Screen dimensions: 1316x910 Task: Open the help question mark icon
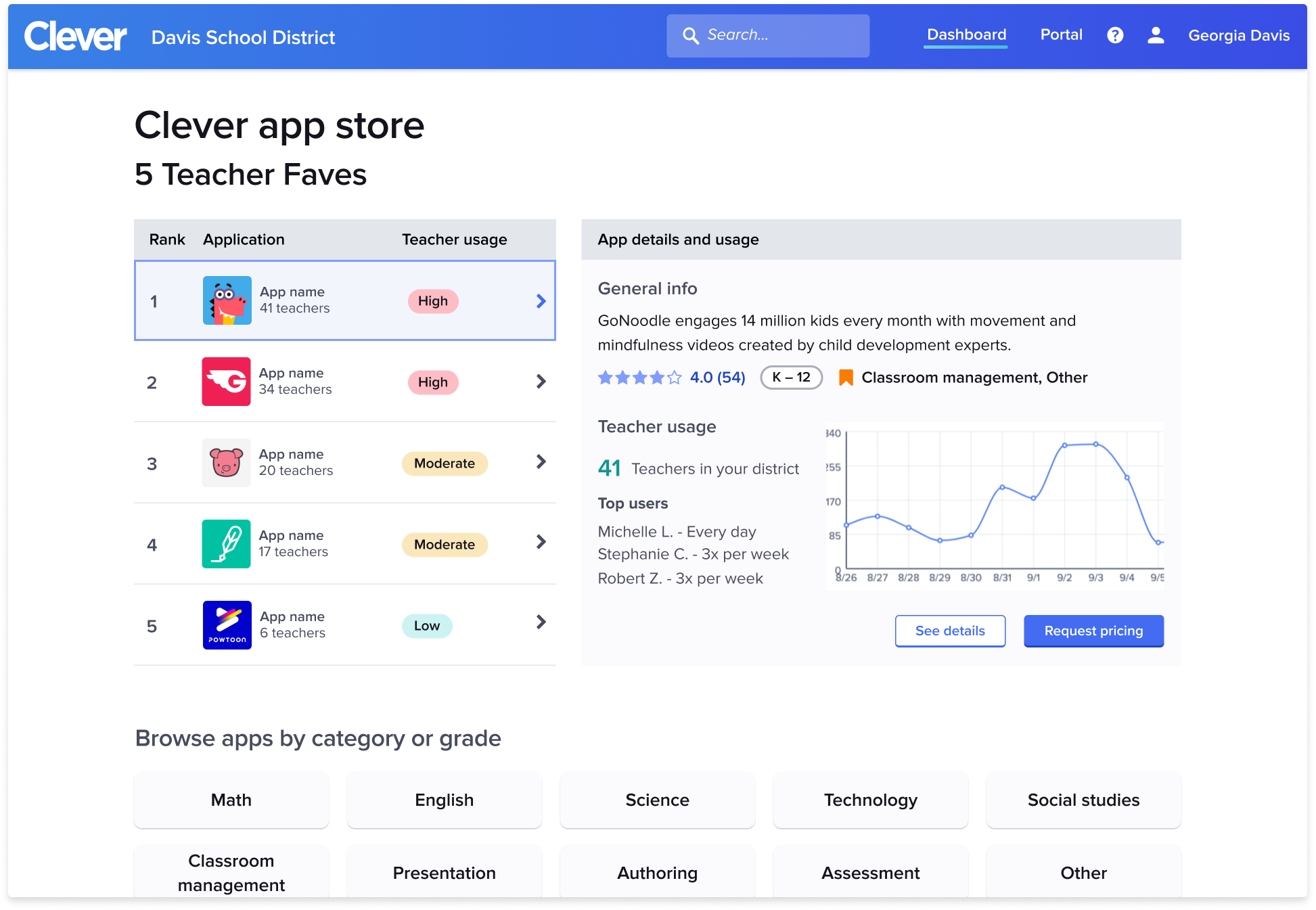coord(1115,35)
